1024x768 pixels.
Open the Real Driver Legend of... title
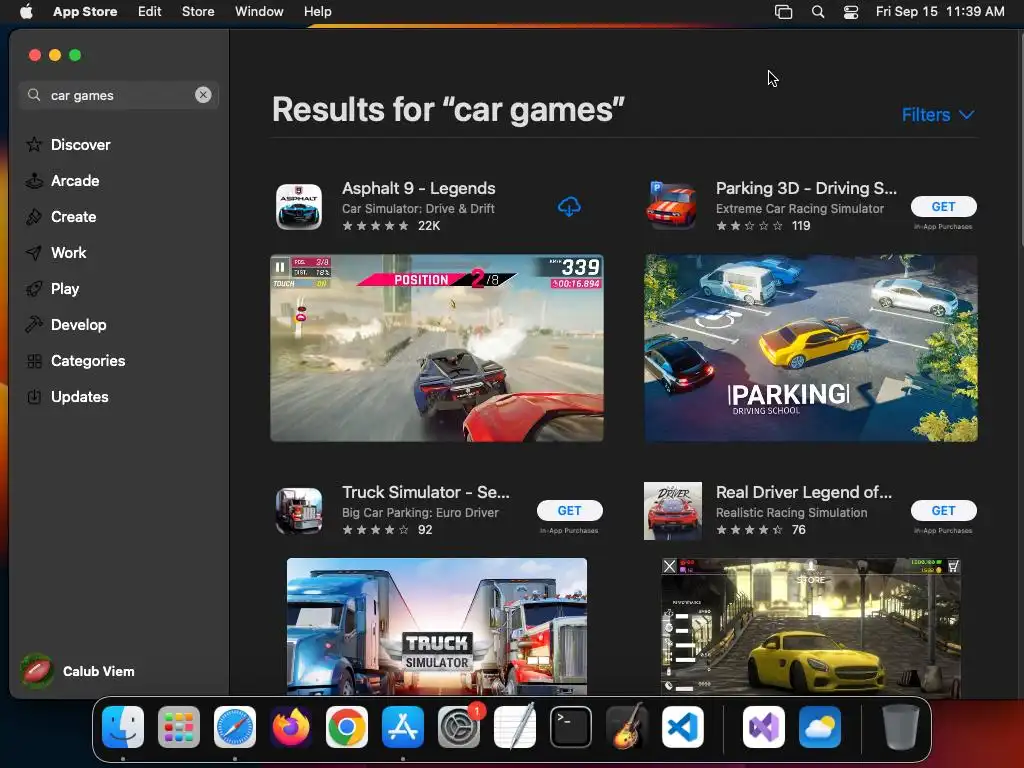pos(804,492)
